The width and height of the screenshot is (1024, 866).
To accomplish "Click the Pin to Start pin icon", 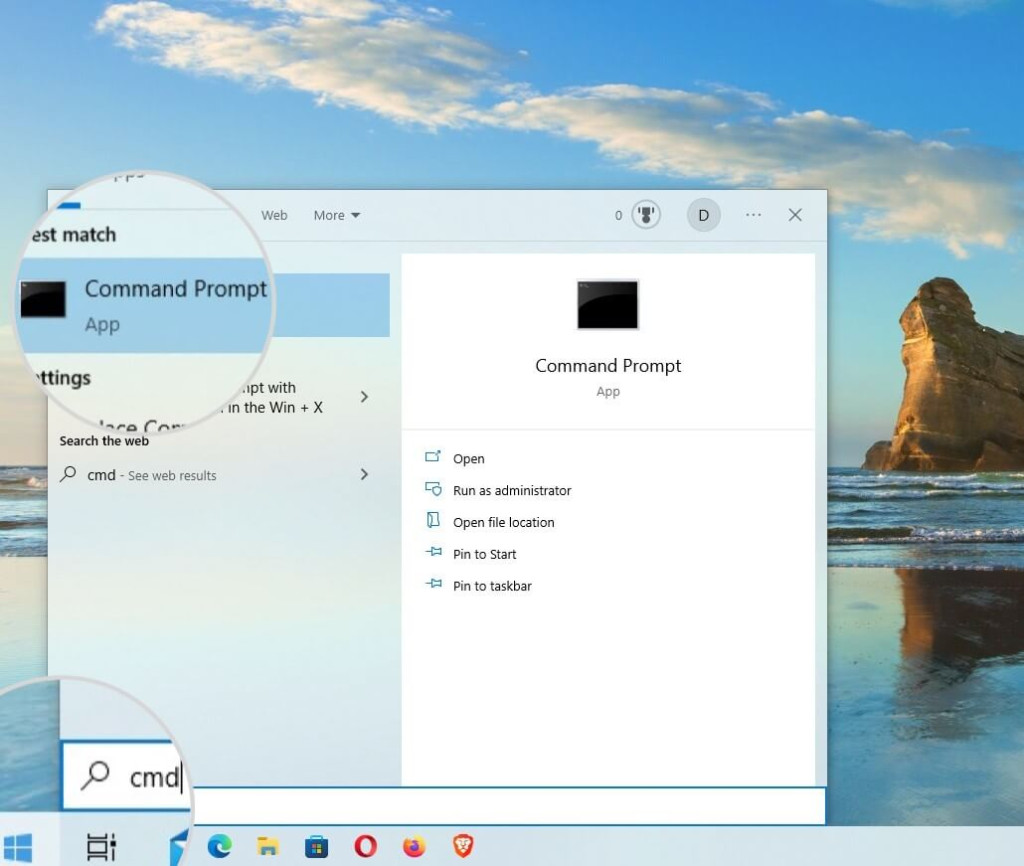I will (x=433, y=552).
